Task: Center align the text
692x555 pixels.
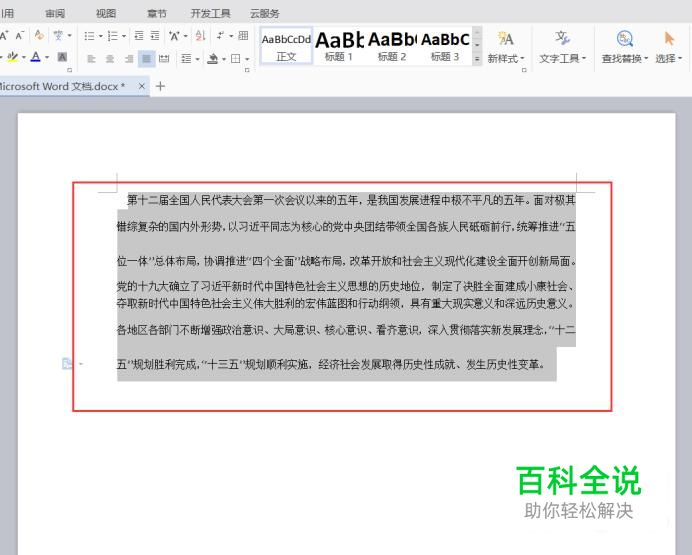Action: pos(110,58)
